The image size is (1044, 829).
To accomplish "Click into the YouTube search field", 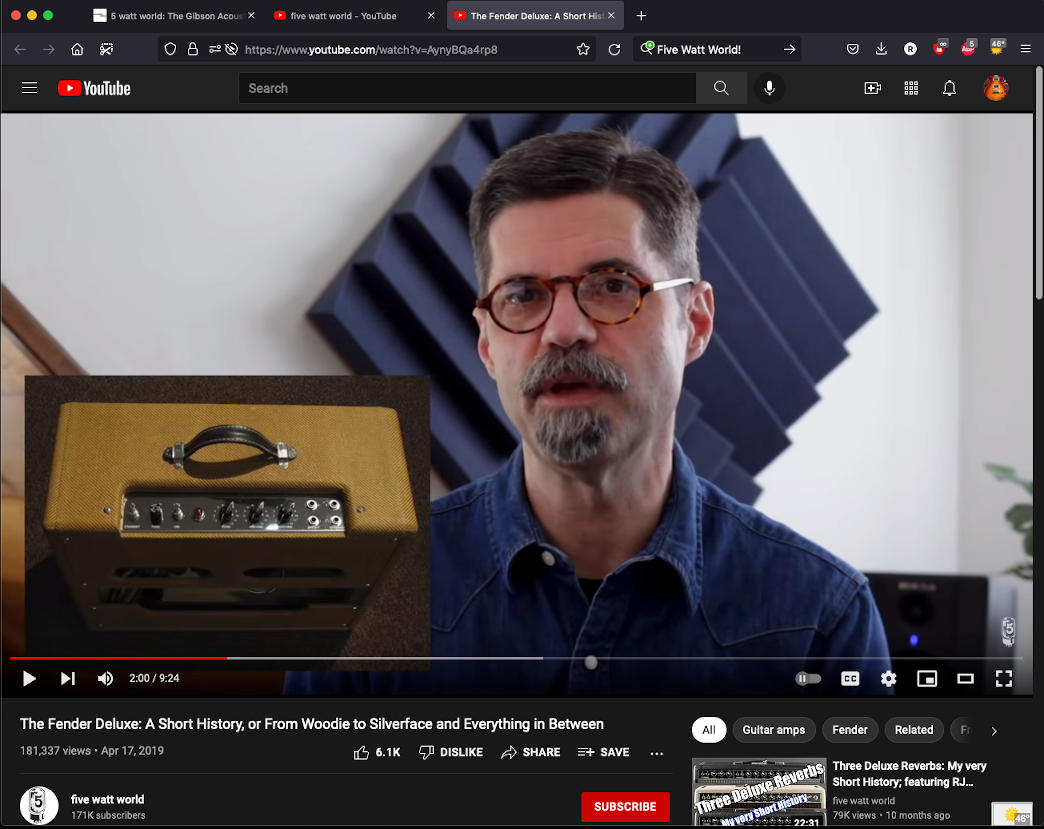I will pyautogui.click(x=467, y=88).
